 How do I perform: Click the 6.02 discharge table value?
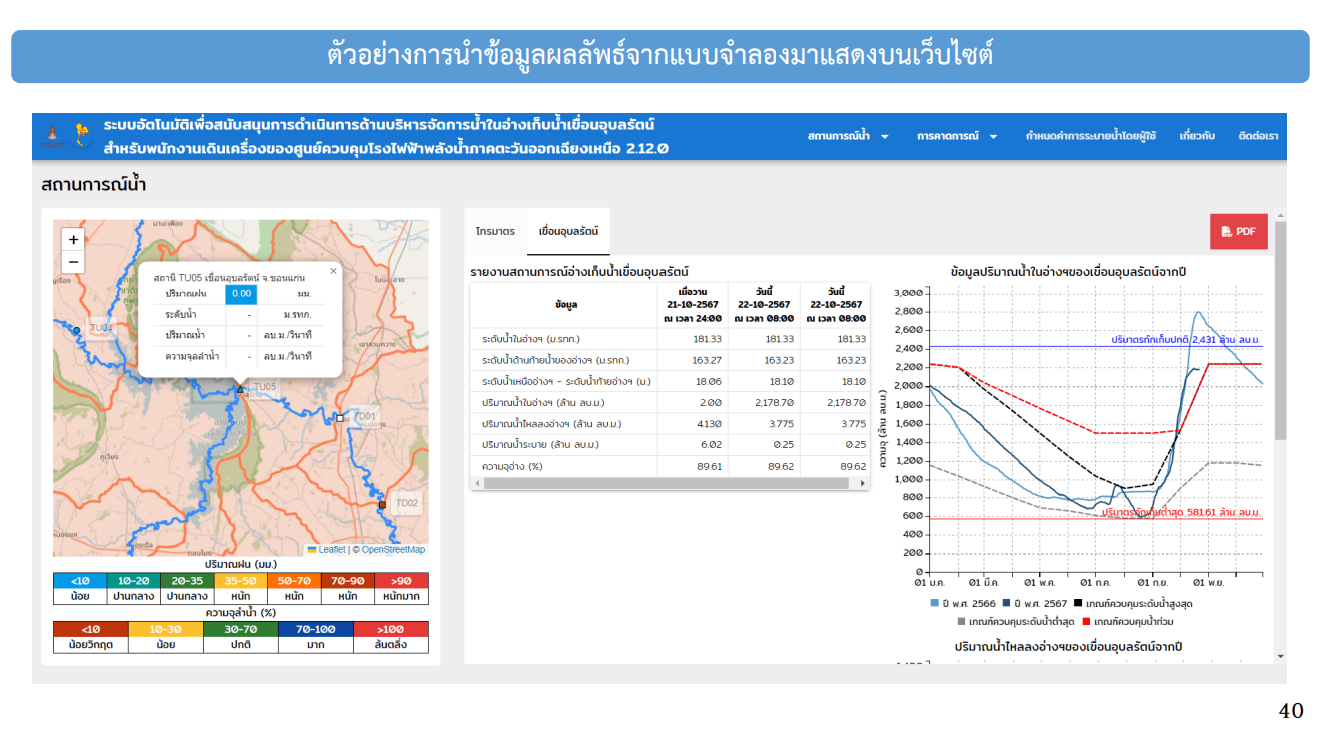click(x=712, y=445)
